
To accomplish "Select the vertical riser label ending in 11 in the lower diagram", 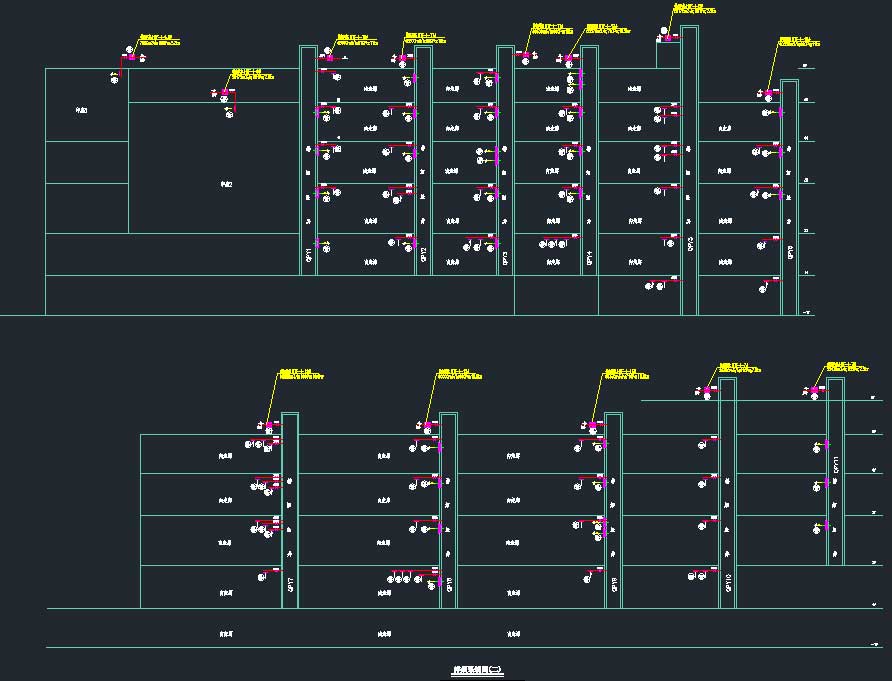I will pyautogui.click(x=836, y=465).
